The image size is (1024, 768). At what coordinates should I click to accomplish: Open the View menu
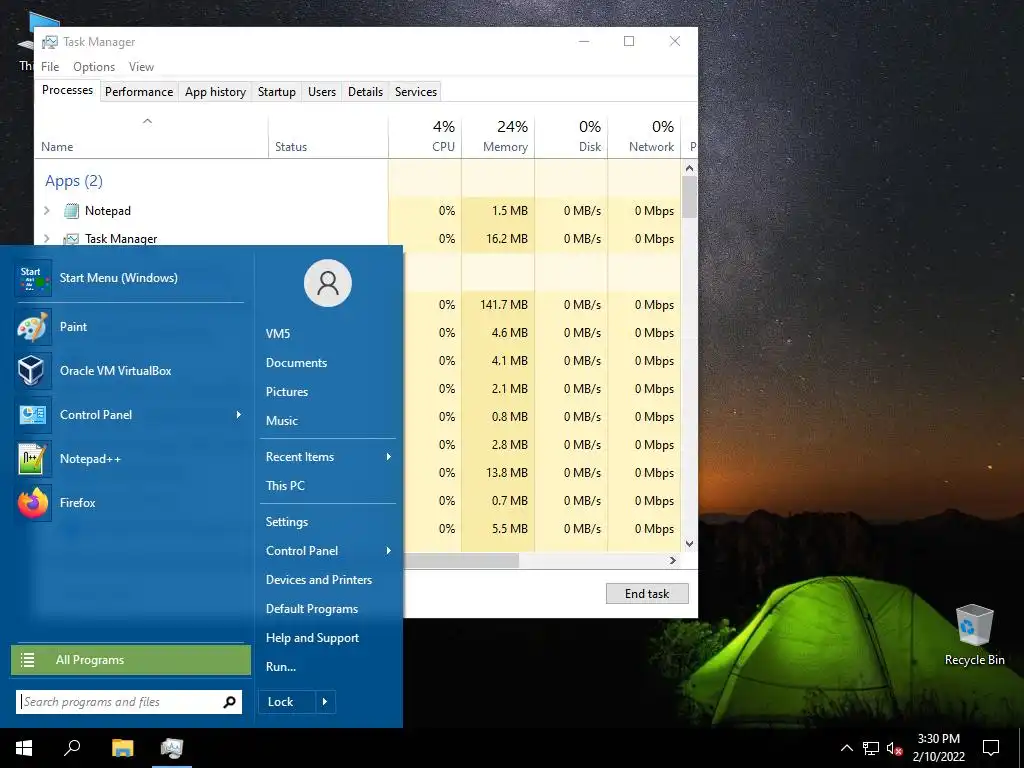click(x=141, y=67)
